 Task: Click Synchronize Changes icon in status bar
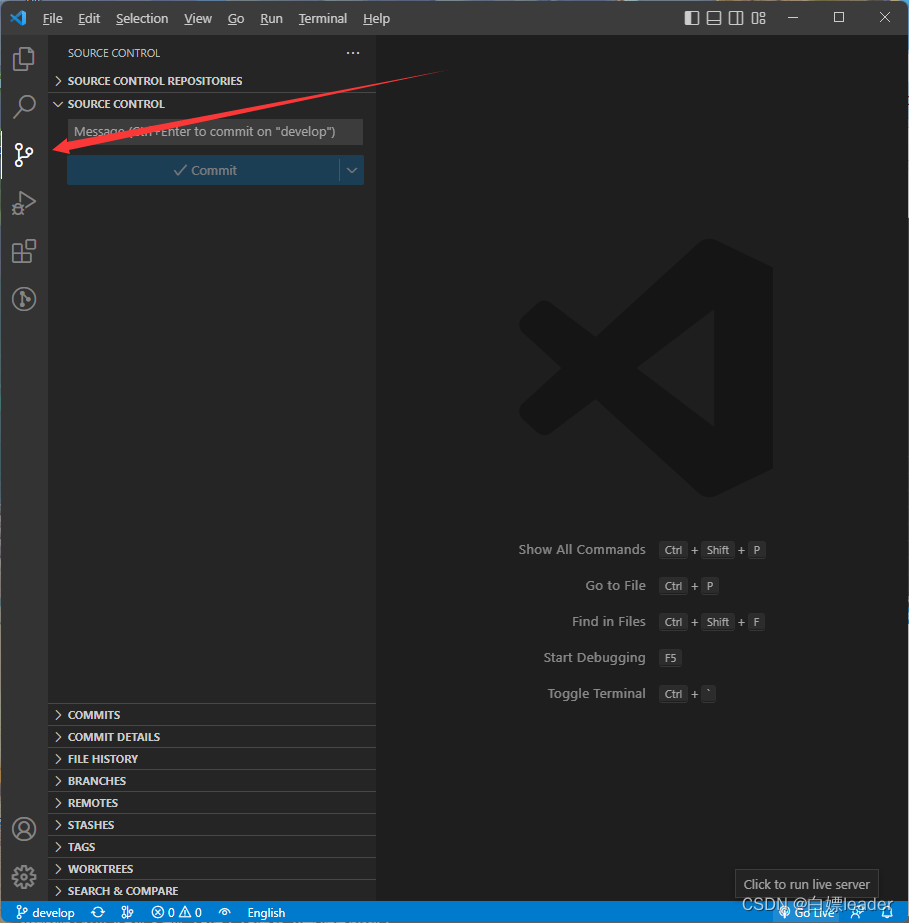point(98,912)
